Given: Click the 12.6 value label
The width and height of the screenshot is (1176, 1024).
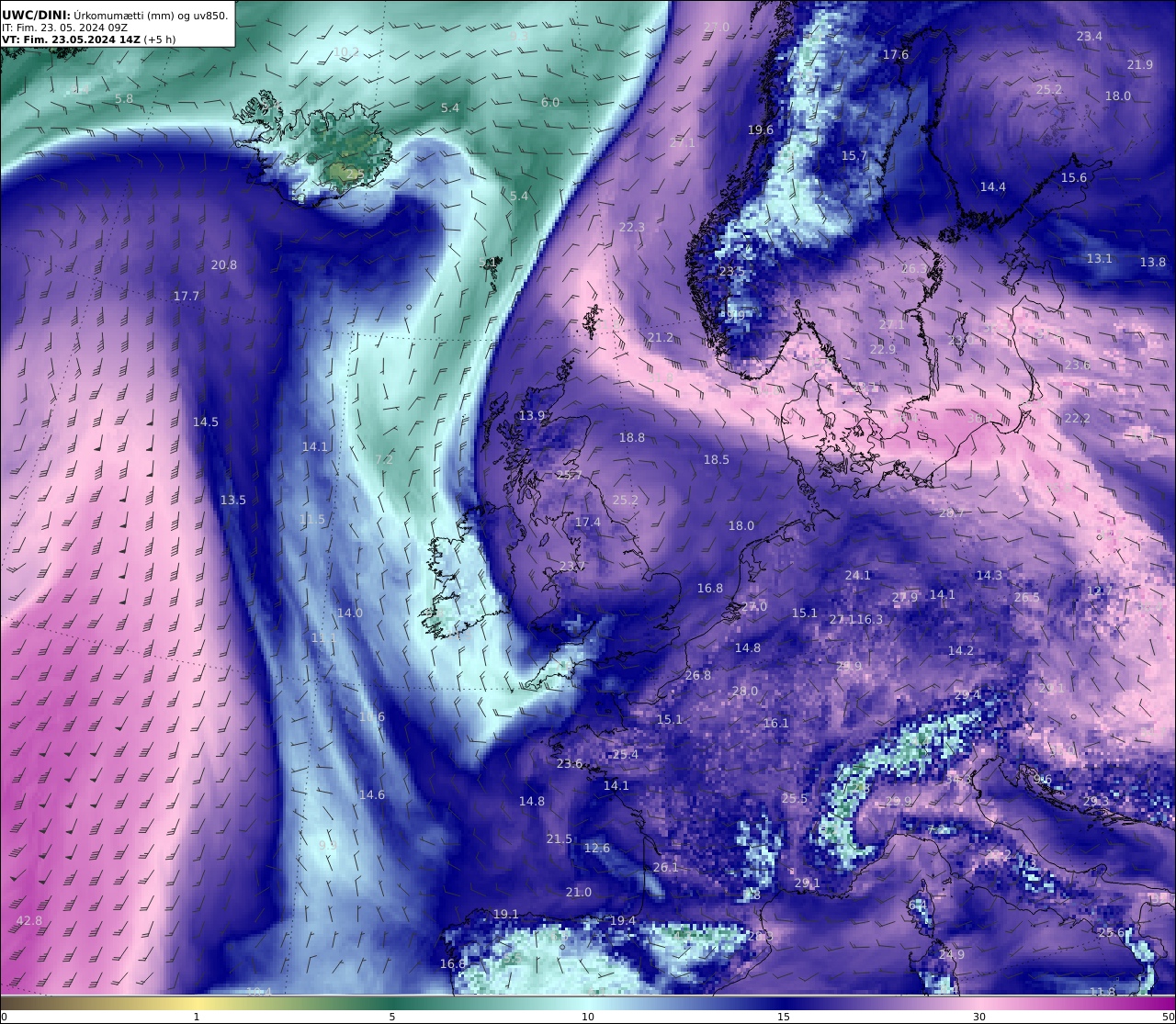Looking at the screenshot, I should point(597,848).
